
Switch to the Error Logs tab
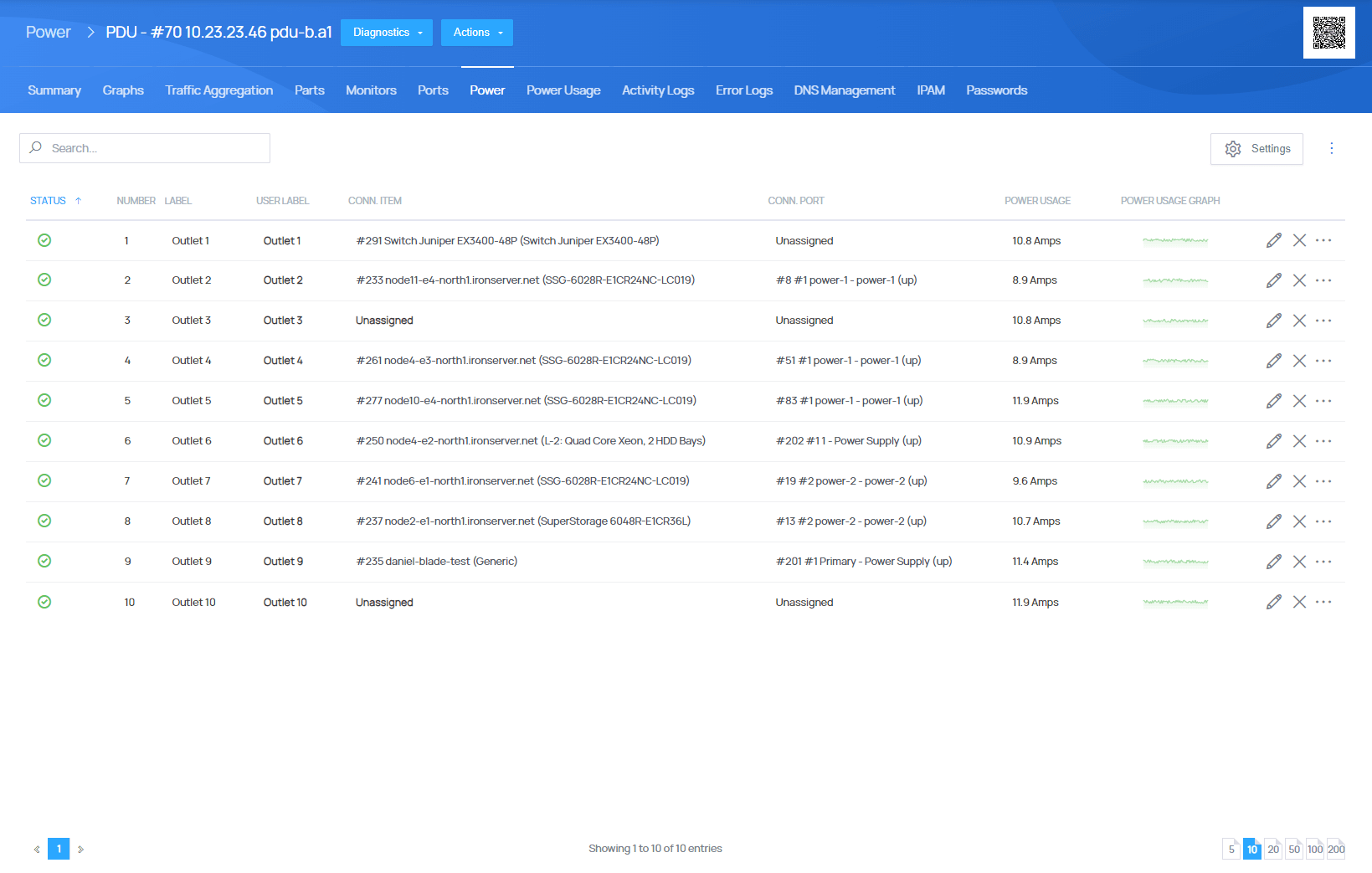tap(744, 90)
